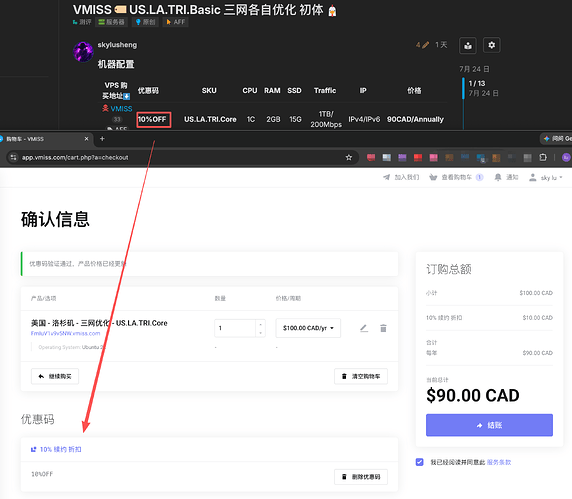Click the 10%OFF applied code text in the cart
The height and width of the screenshot is (499, 572).
[x=42, y=474]
